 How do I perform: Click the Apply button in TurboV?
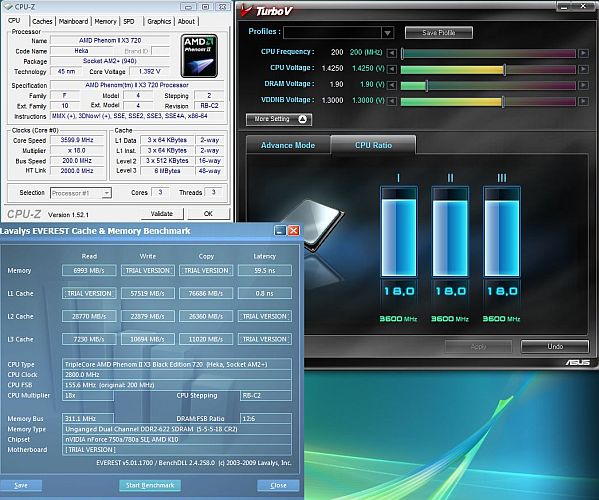pos(478,346)
